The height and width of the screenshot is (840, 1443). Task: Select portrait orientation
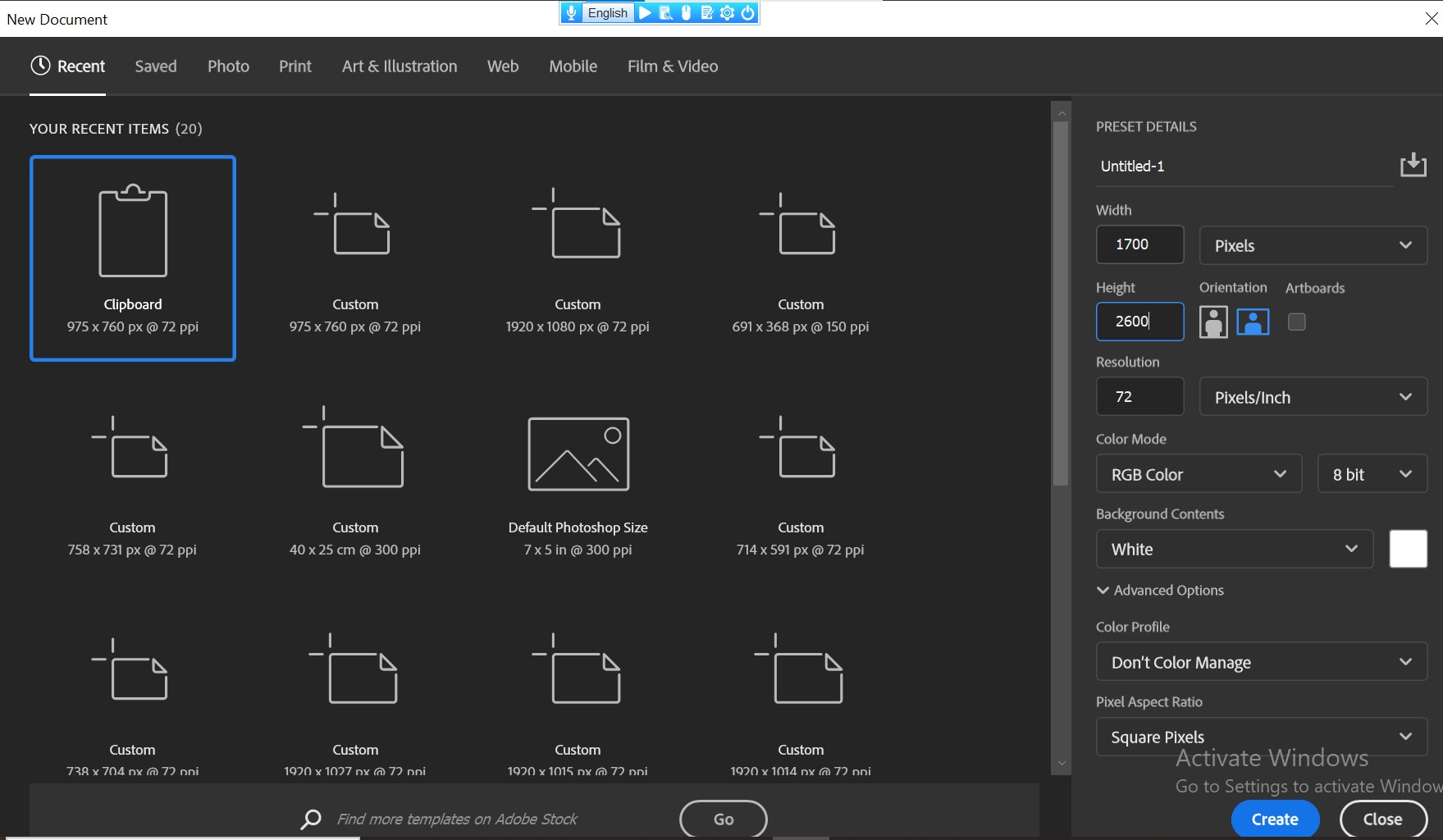click(1213, 322)
